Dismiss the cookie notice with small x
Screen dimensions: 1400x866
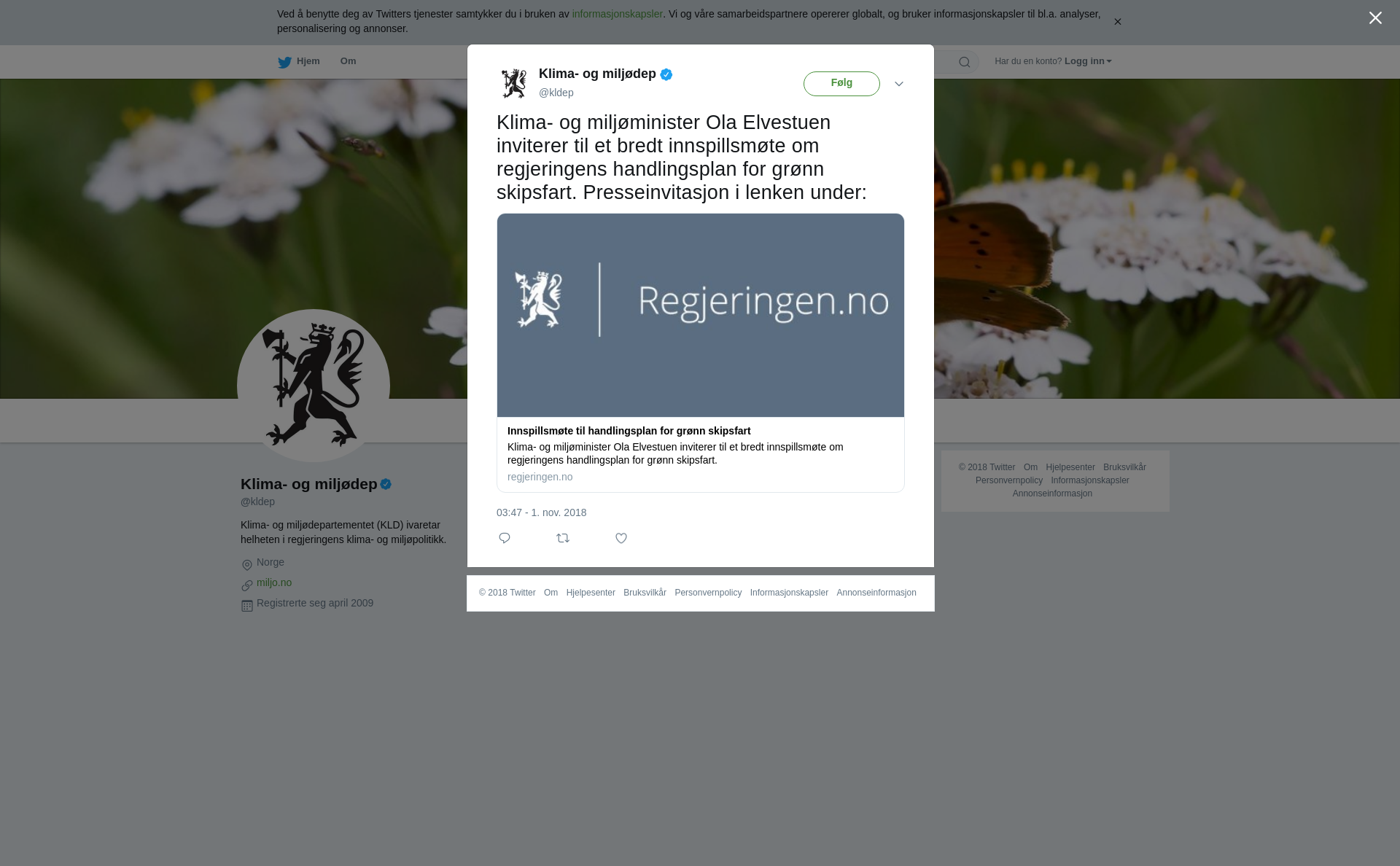1117,22
